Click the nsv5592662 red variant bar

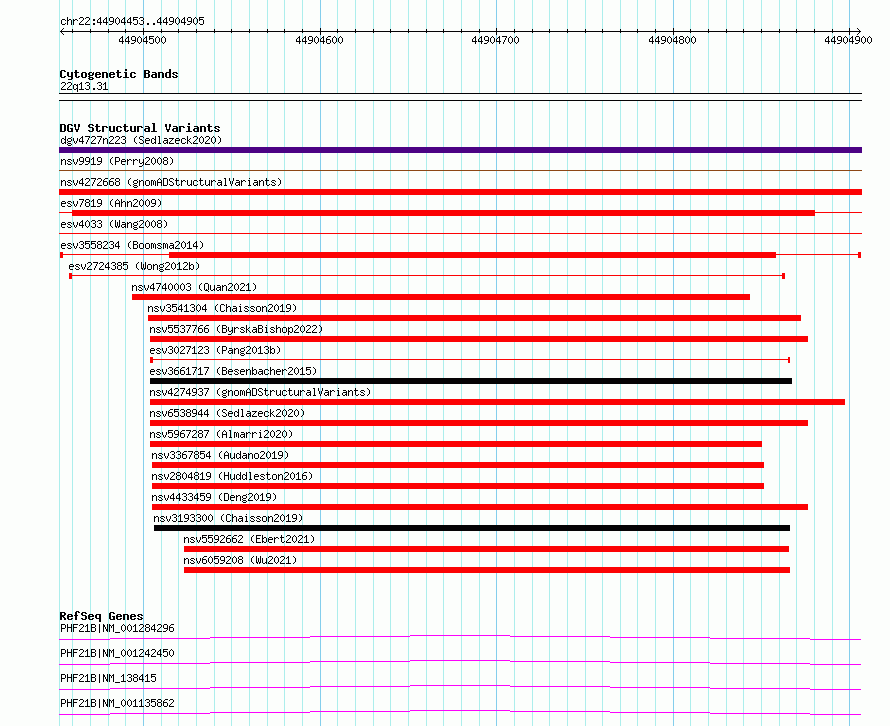pyautogui.click(x=486, y=549)
